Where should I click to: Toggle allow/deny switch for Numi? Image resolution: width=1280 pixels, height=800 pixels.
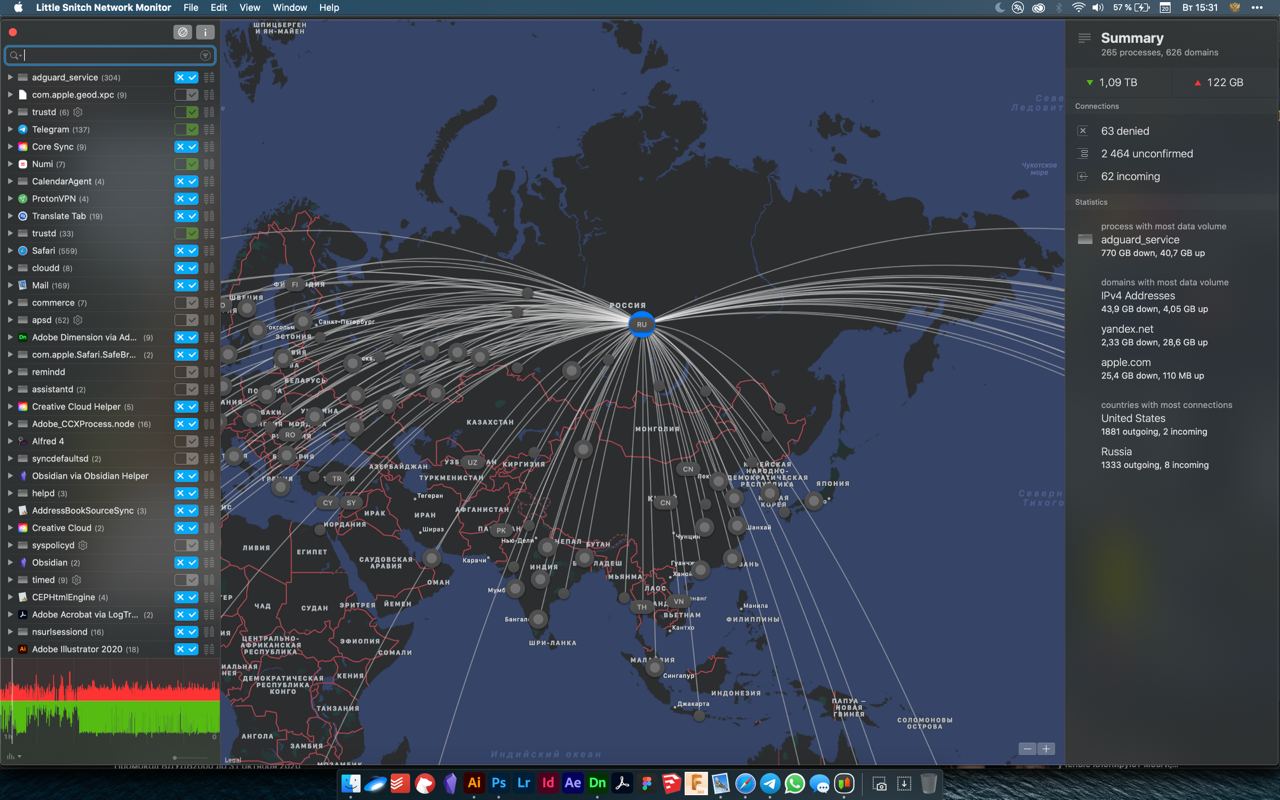(186, 164)
